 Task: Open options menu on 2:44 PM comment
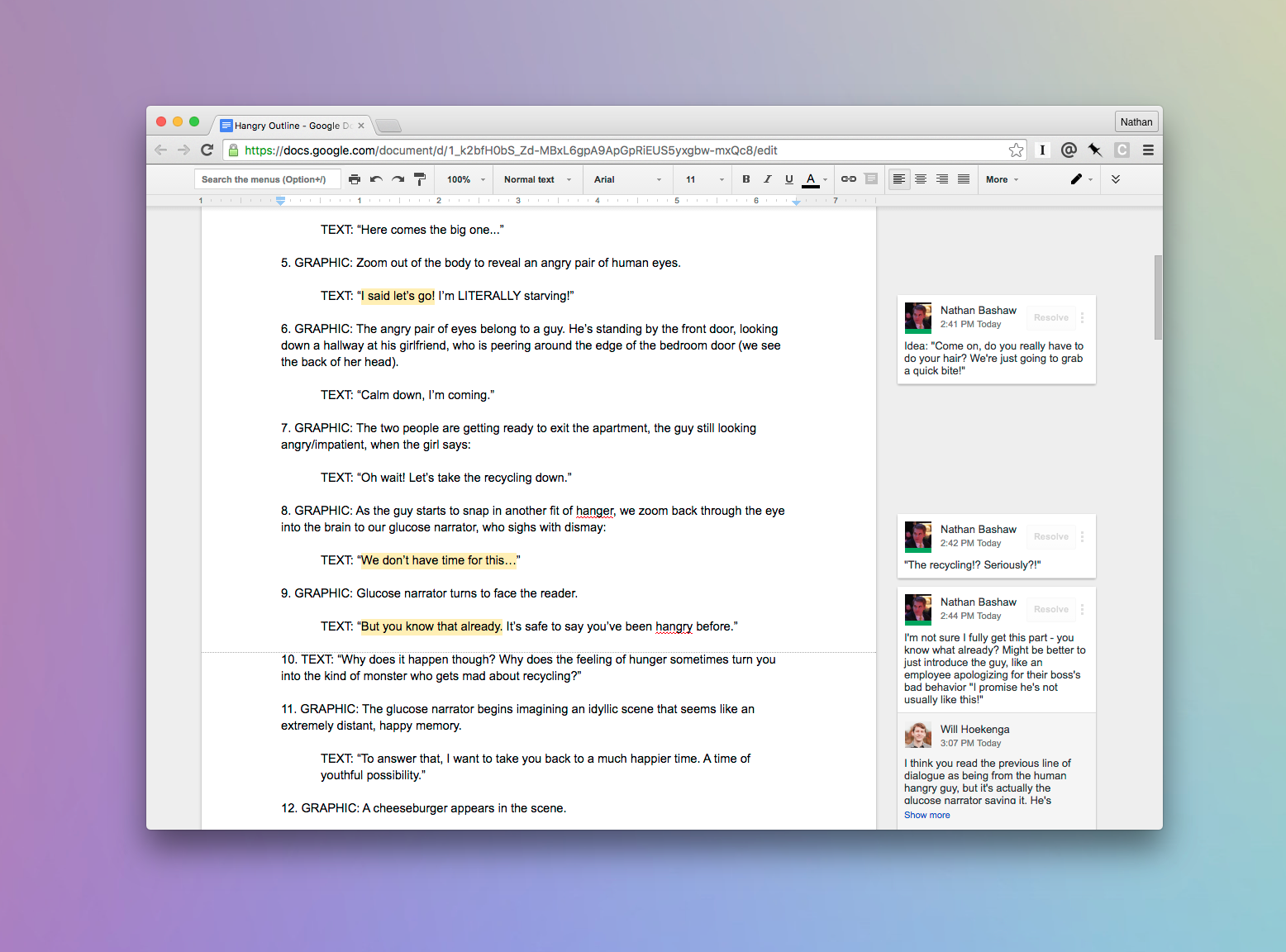[x=1082, y=609]
